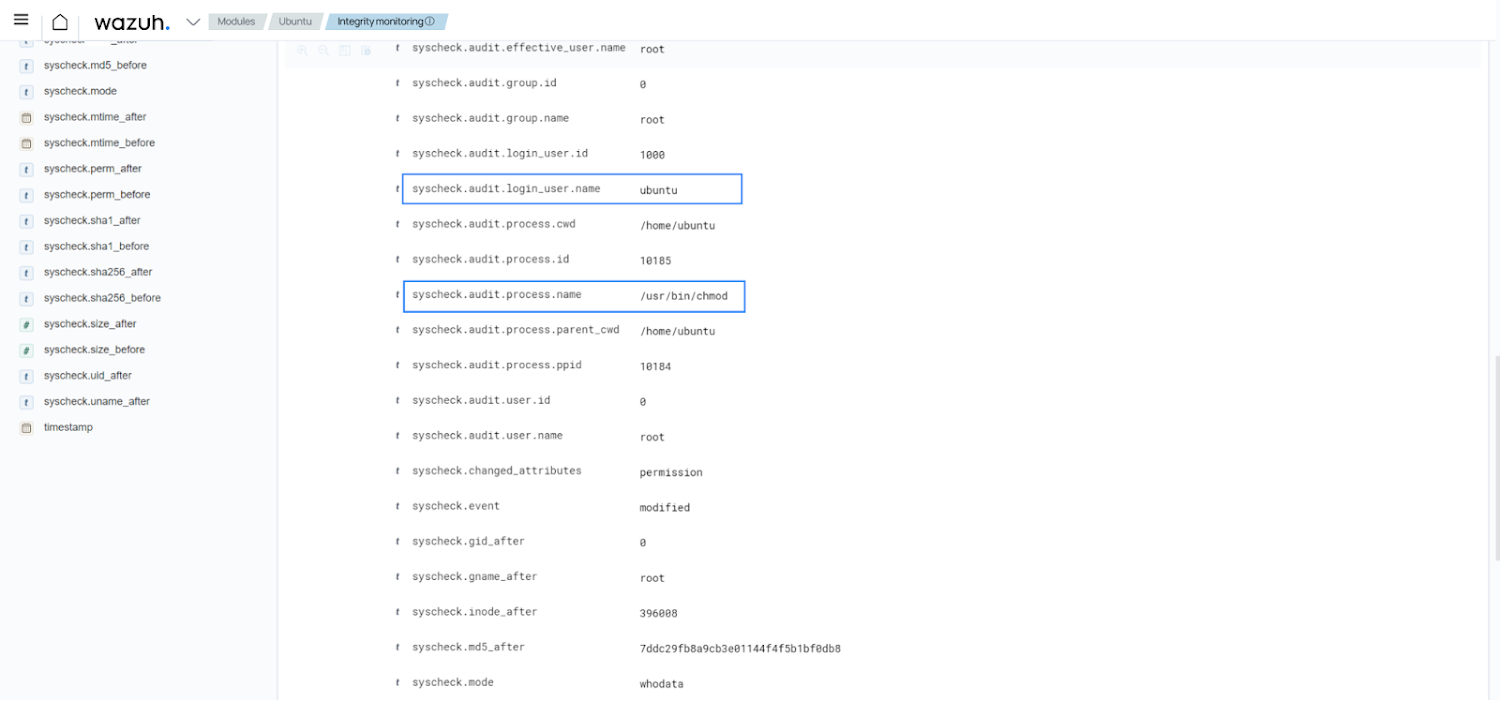The image size is (1500, 701).
Task: Click the info icon beside Integrity monitoring
Action: pos(430,21)
